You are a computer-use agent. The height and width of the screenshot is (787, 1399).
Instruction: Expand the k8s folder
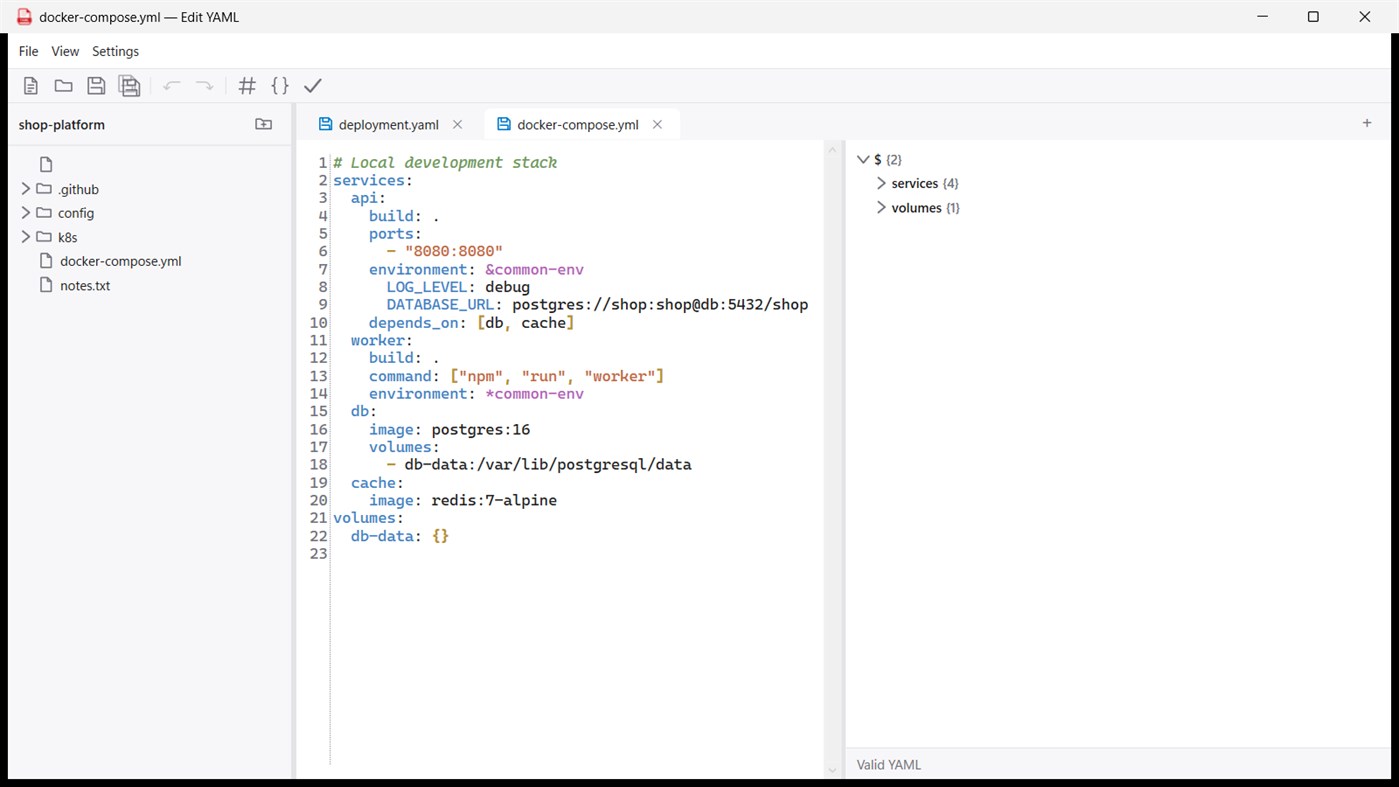(x=26, y=237)
